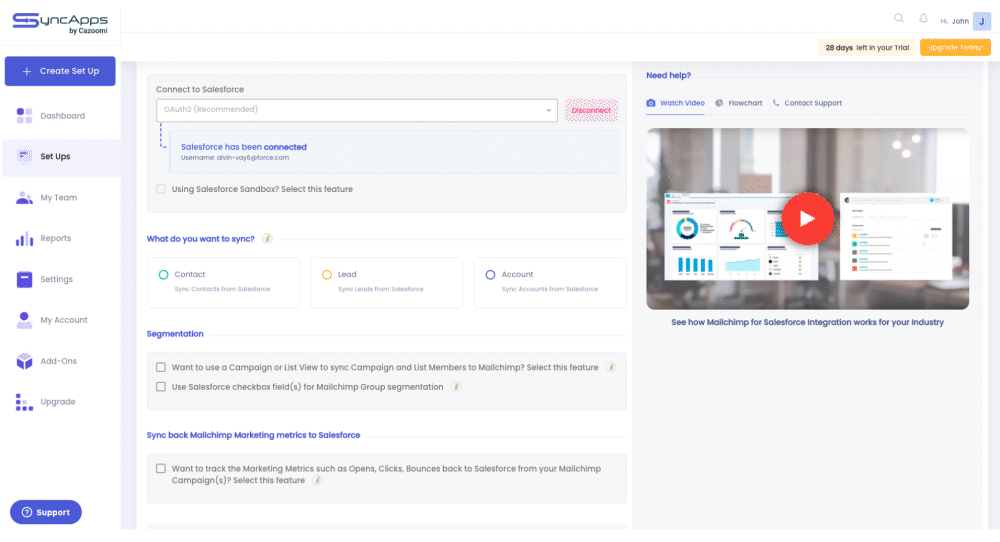Click the Dashboard sidebar icon

[x=24, y=115]
